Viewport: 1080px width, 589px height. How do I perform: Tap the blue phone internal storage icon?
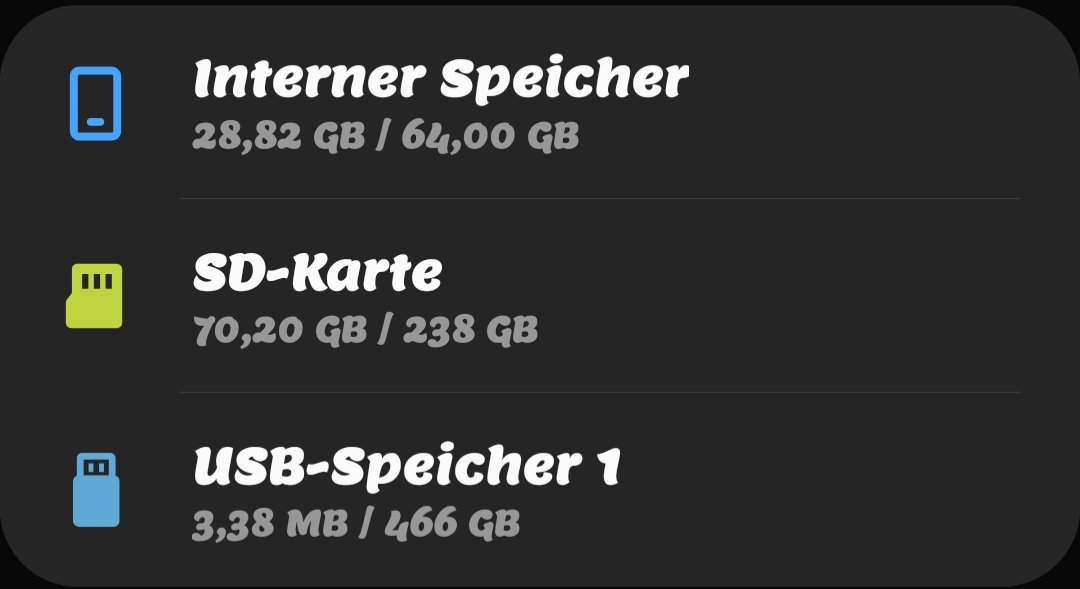point(96,103)
